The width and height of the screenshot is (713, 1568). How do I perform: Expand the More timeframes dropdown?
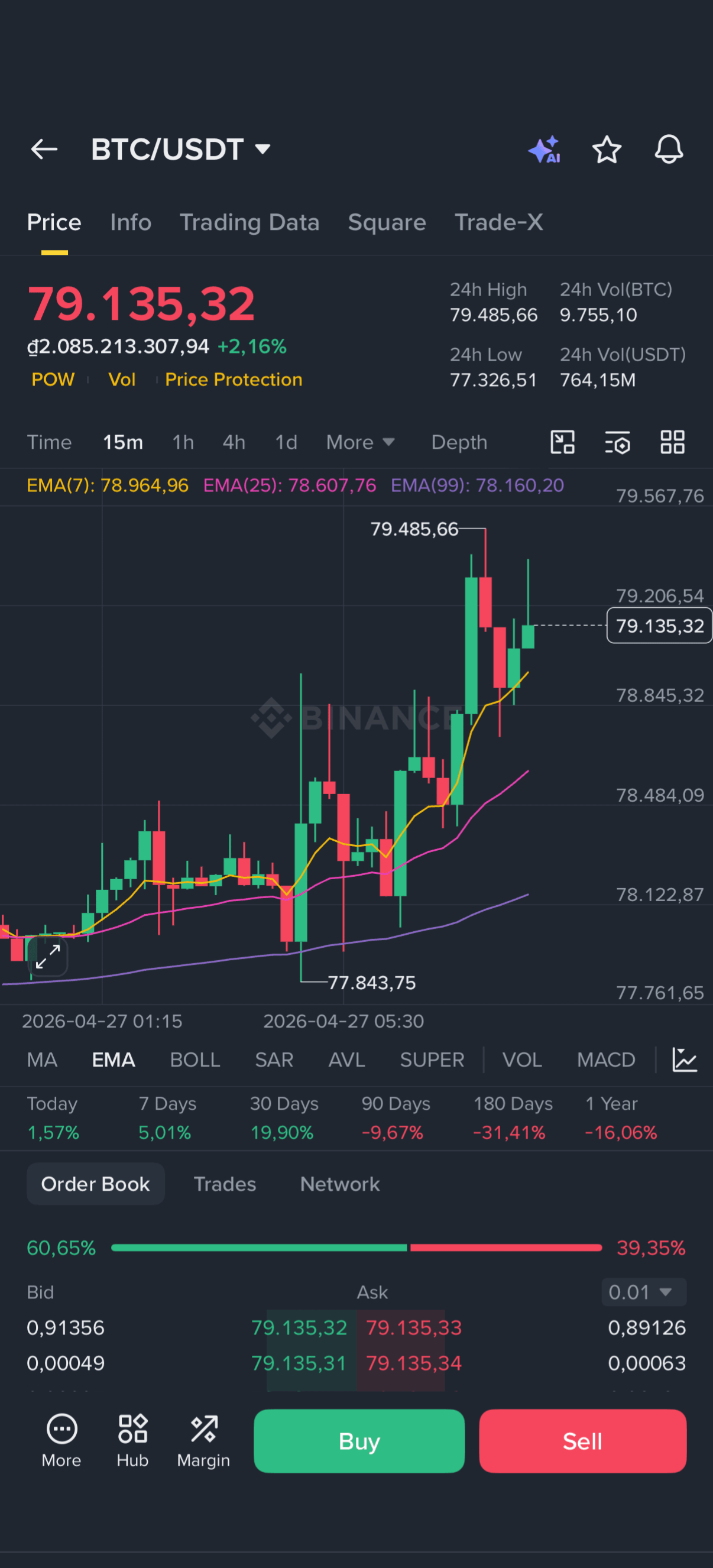361,442
